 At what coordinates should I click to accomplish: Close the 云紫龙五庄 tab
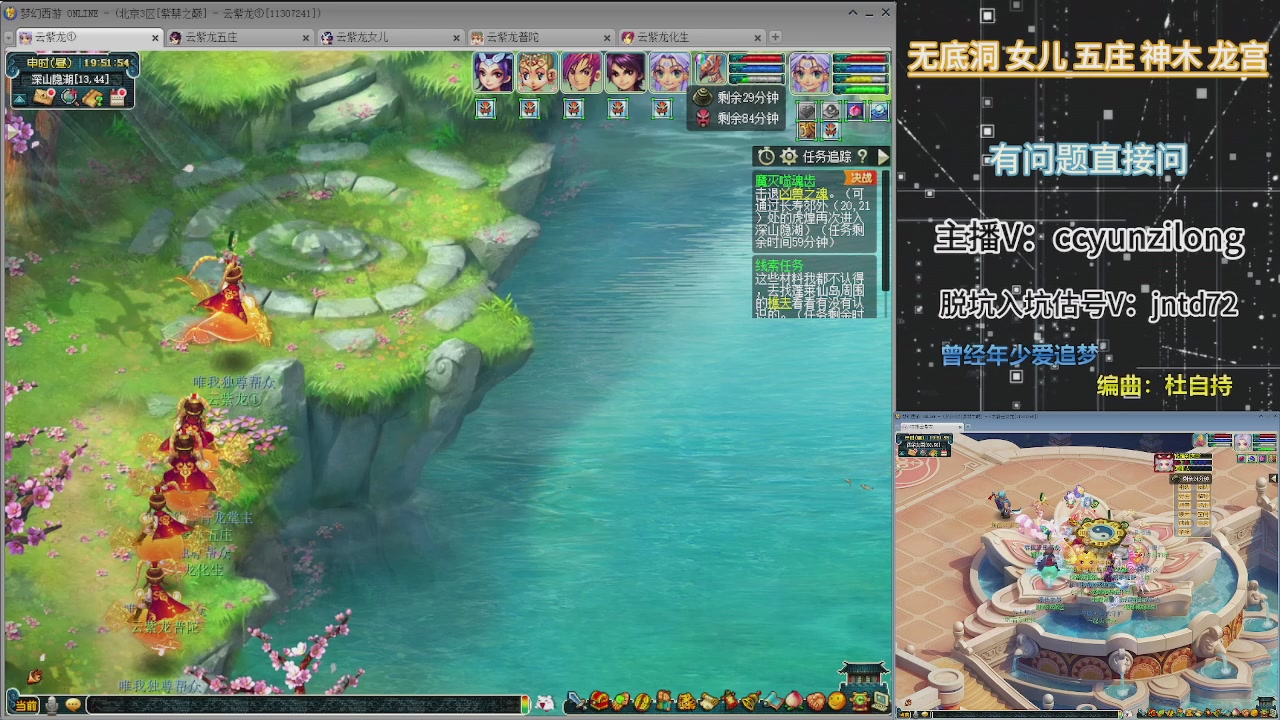point(306,38)
